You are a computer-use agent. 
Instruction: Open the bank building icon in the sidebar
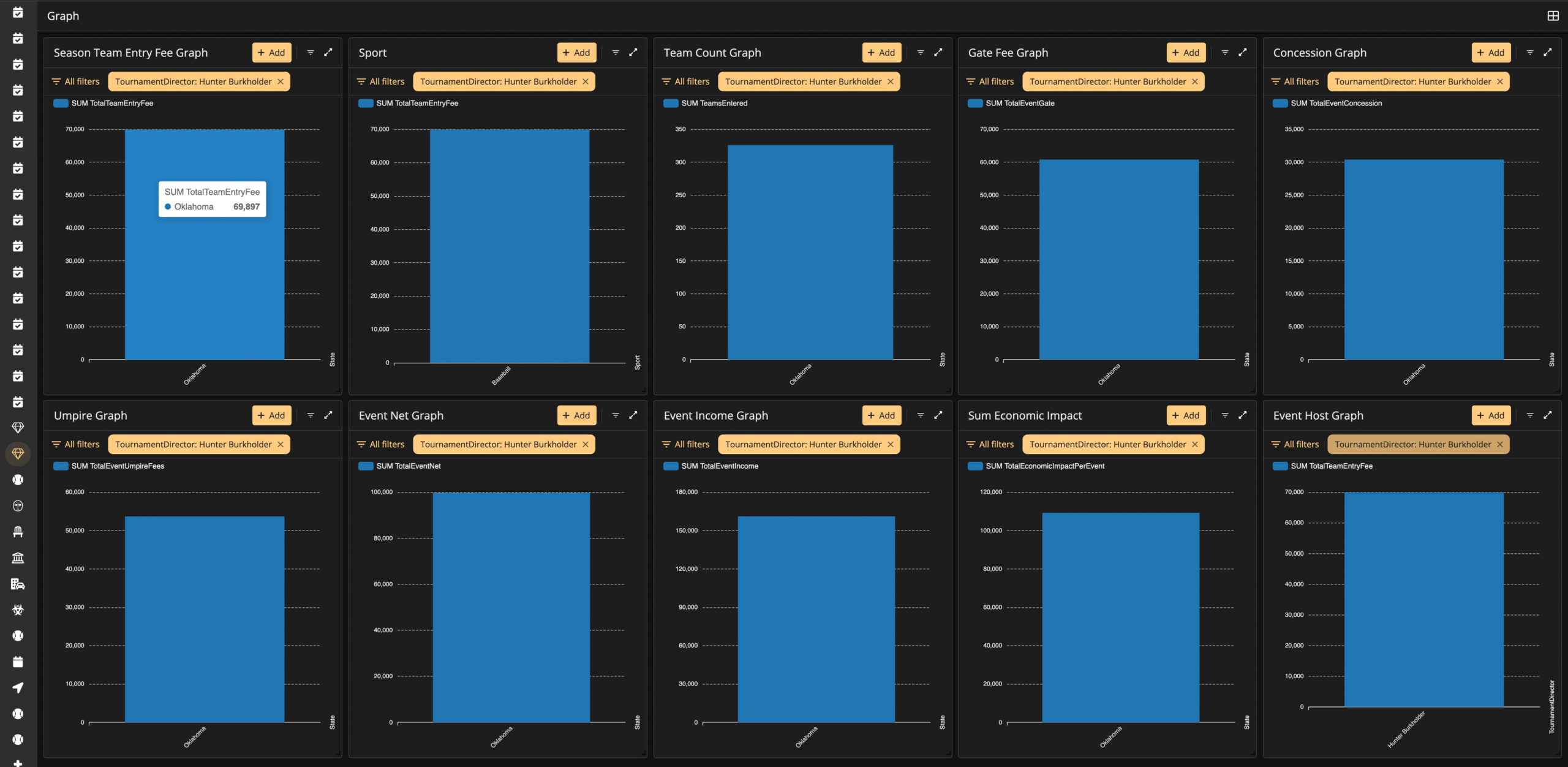coord(18,558)
